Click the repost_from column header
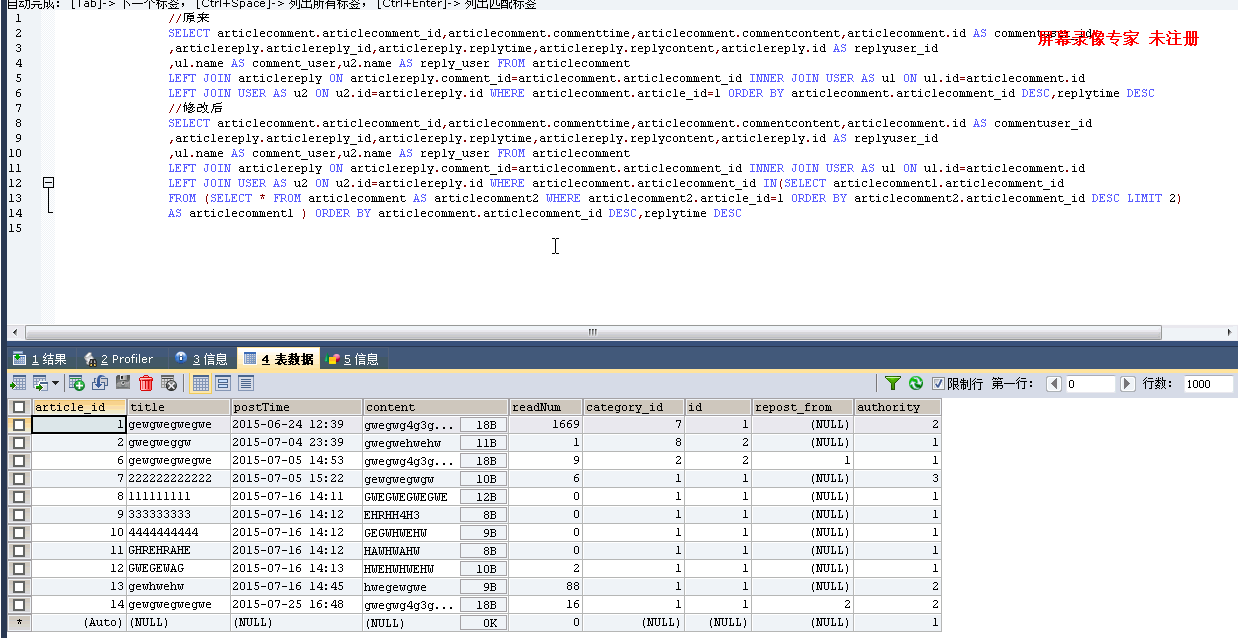The image size is (1238, 638). 803,407
